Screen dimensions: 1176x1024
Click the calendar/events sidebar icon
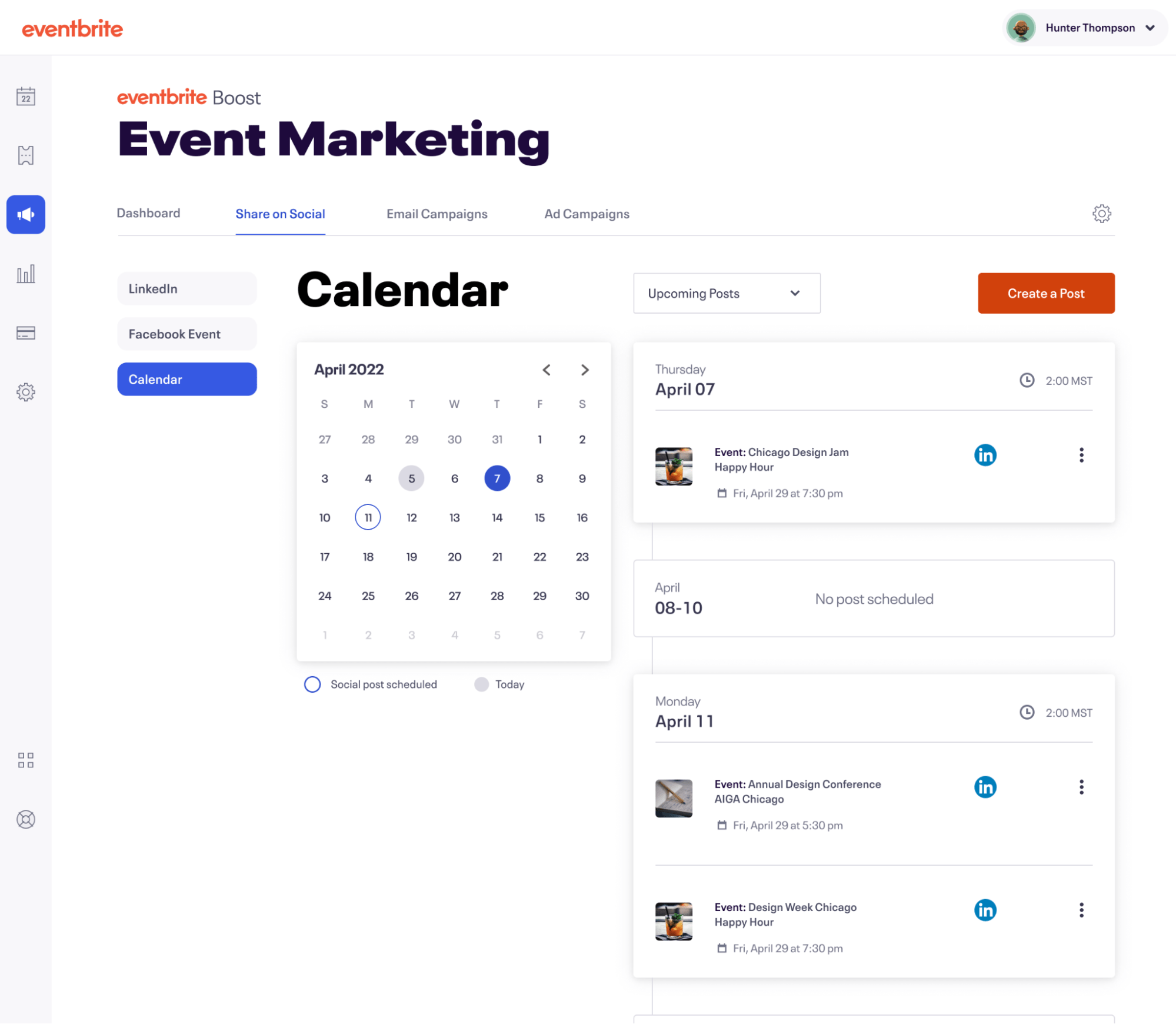(25, 96)
